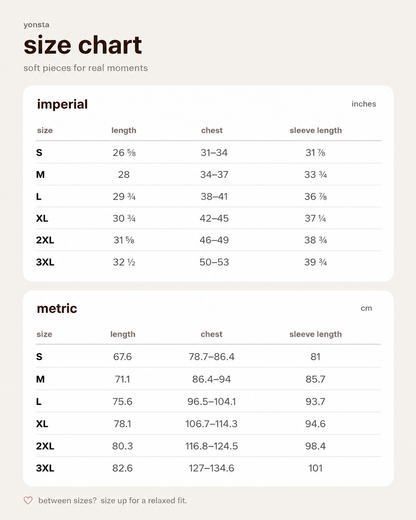Viewport: 416px width, 520px height.
Task: Click the yonsta brand name
Action: tap(36, 25)
